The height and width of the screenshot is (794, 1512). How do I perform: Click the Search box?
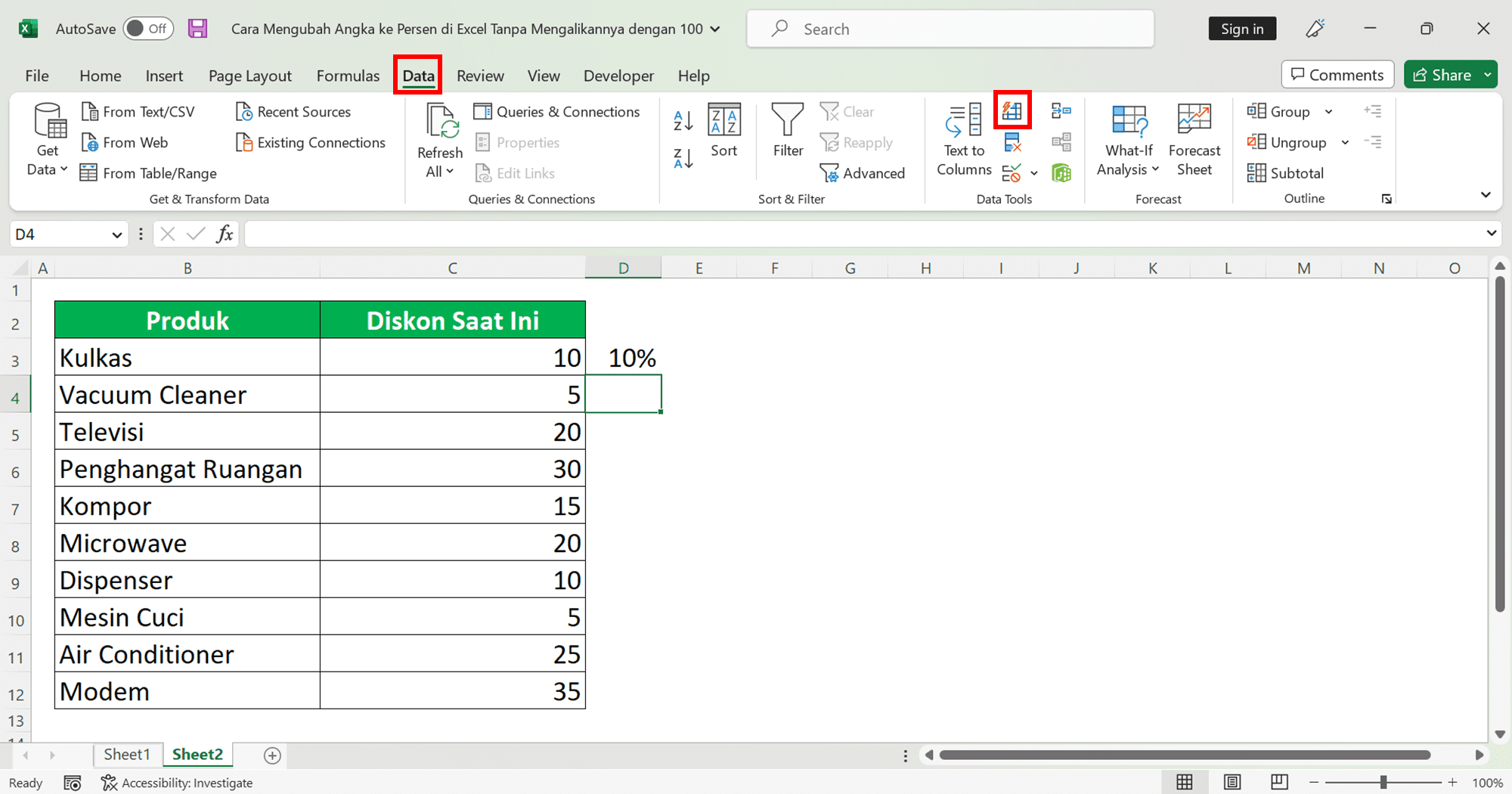click(950, 29)
